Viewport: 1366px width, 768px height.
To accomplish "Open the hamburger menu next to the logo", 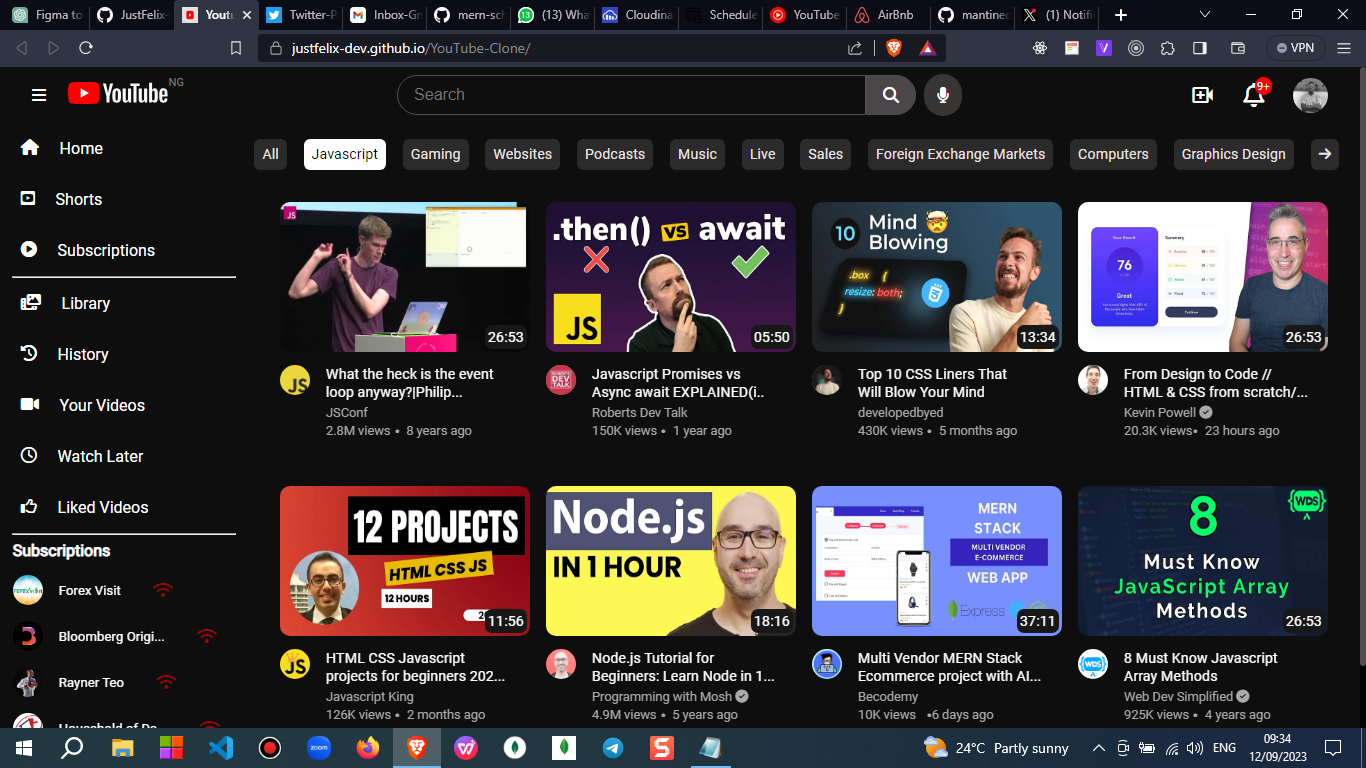I will coord(39,94).
